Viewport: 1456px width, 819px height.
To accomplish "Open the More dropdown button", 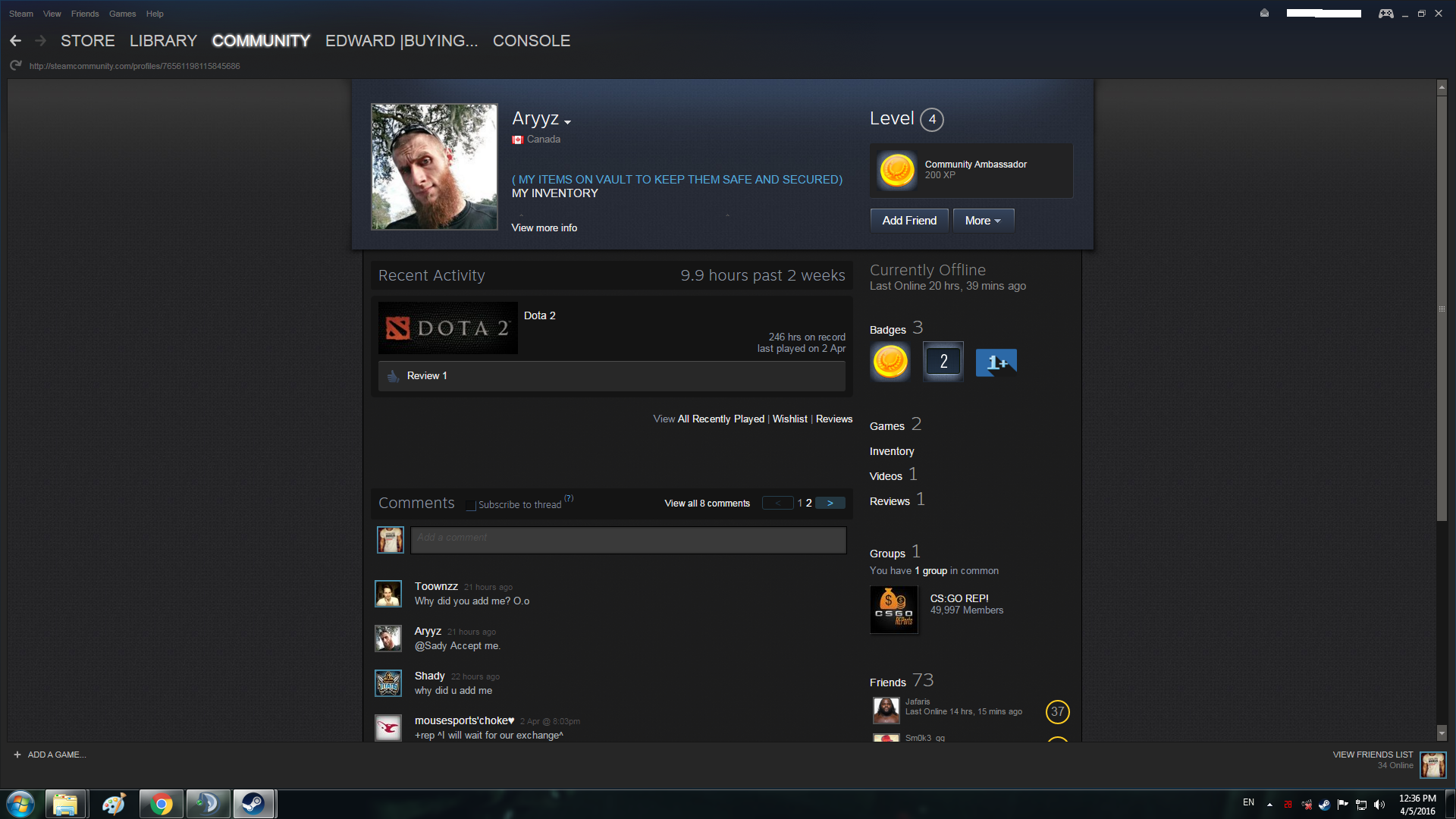I will (983, 221).
